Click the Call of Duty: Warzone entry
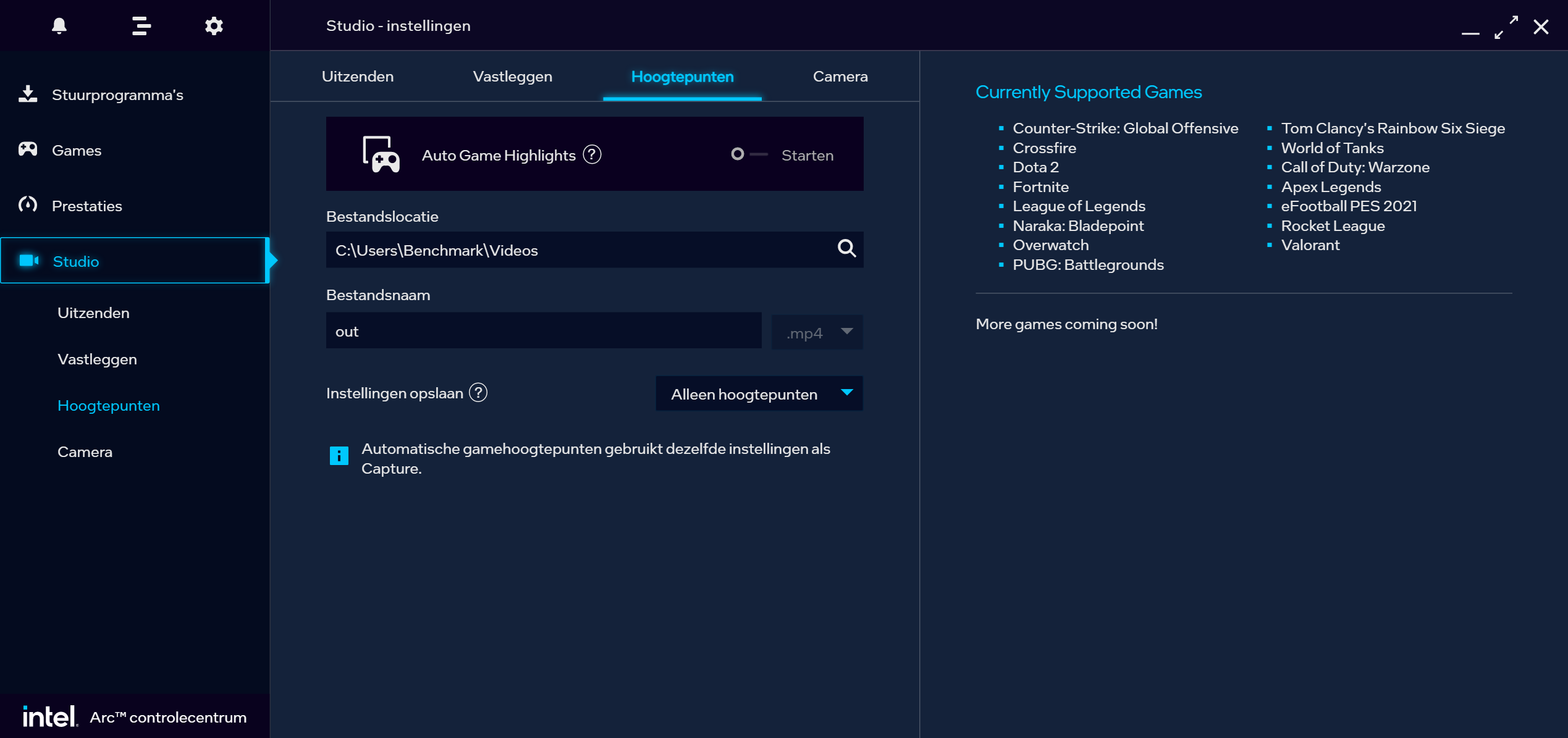 1355,167
